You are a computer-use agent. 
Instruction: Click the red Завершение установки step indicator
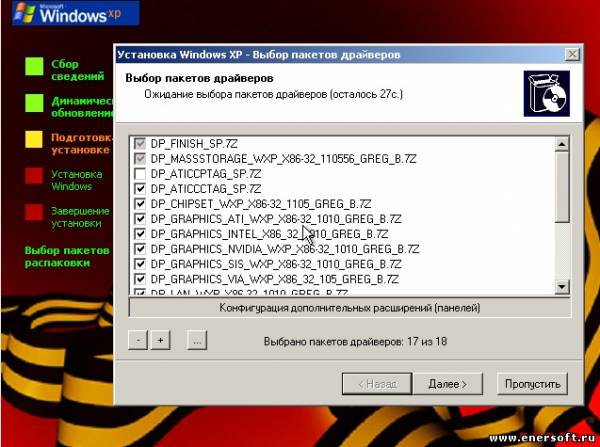click(34, 213)
